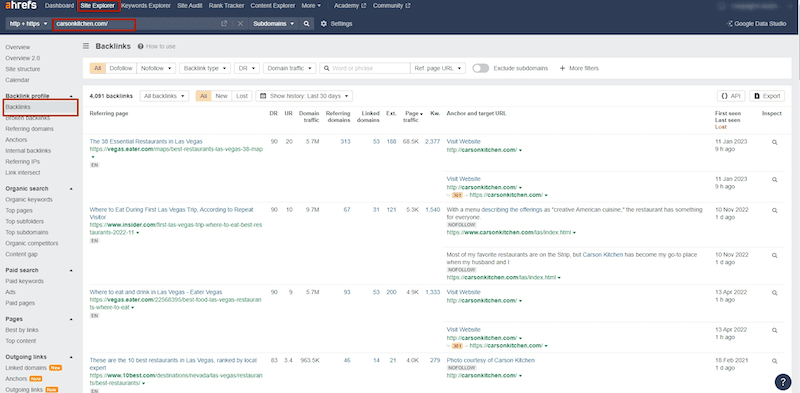This screenshot has width=800, height=393.
Task: Click the hamburger menu beside Backlinks
Action: pos(86,46)
